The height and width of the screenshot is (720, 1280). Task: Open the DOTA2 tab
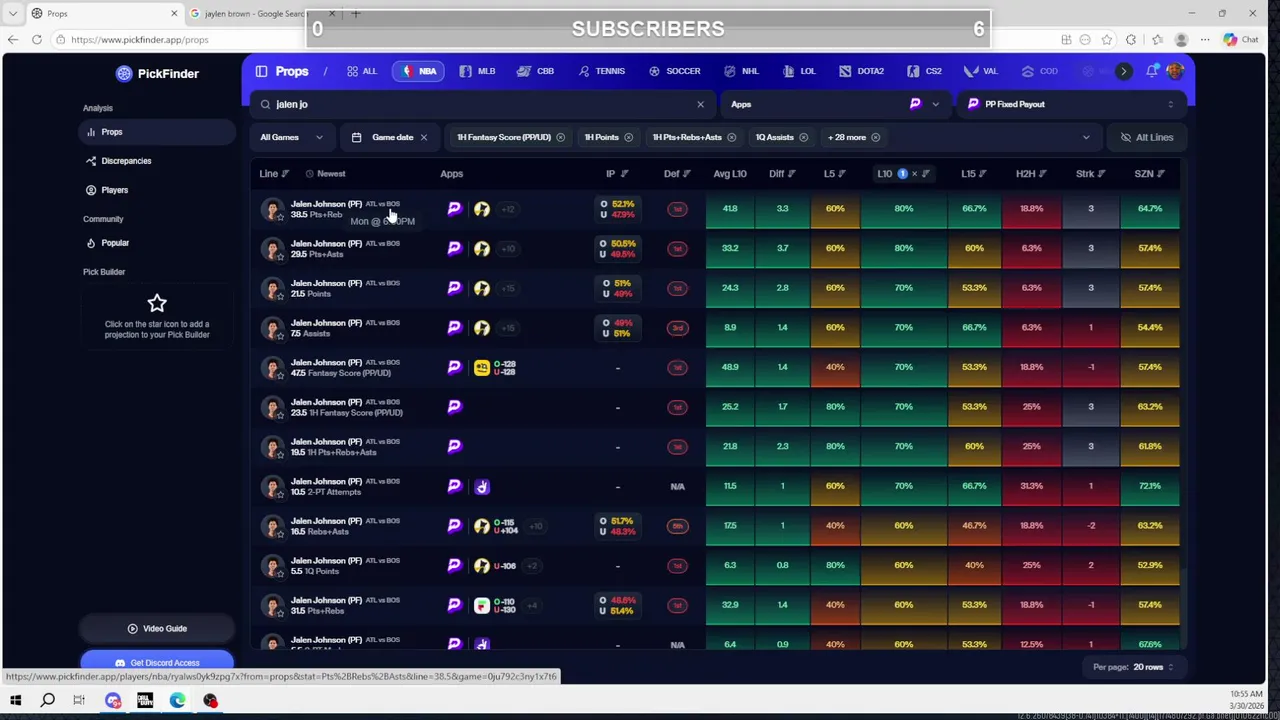861,71
